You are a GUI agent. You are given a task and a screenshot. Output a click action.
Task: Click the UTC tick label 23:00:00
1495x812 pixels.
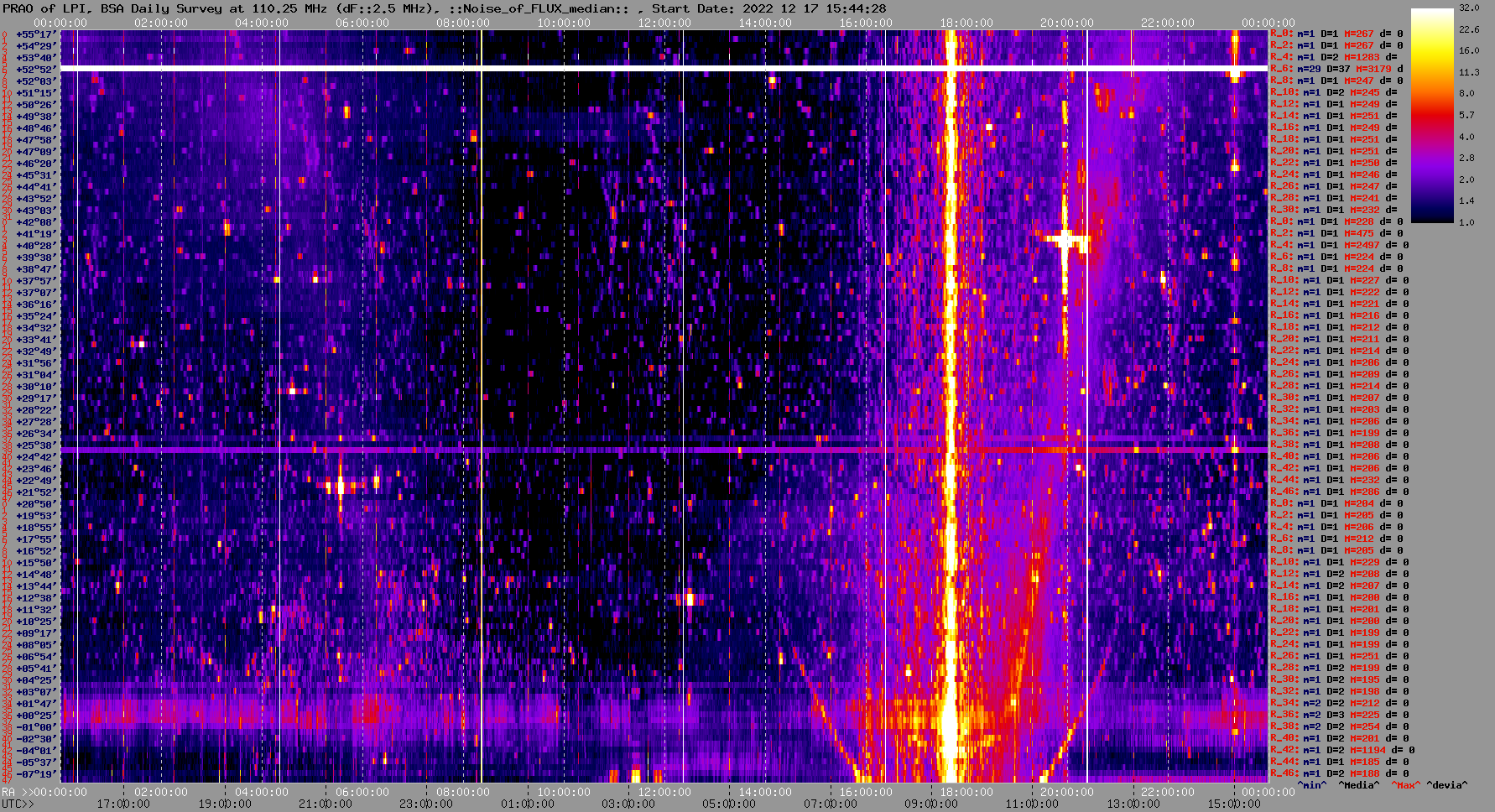425,804
